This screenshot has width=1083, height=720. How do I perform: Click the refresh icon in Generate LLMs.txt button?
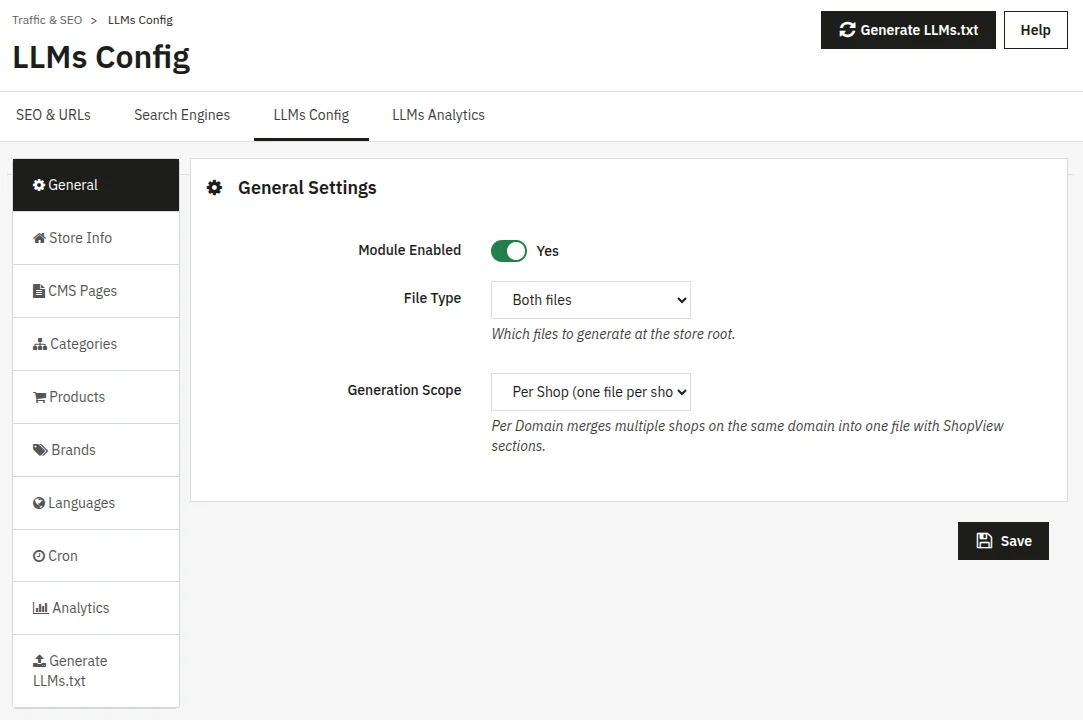pyautogui.click(x=847, y=30)
